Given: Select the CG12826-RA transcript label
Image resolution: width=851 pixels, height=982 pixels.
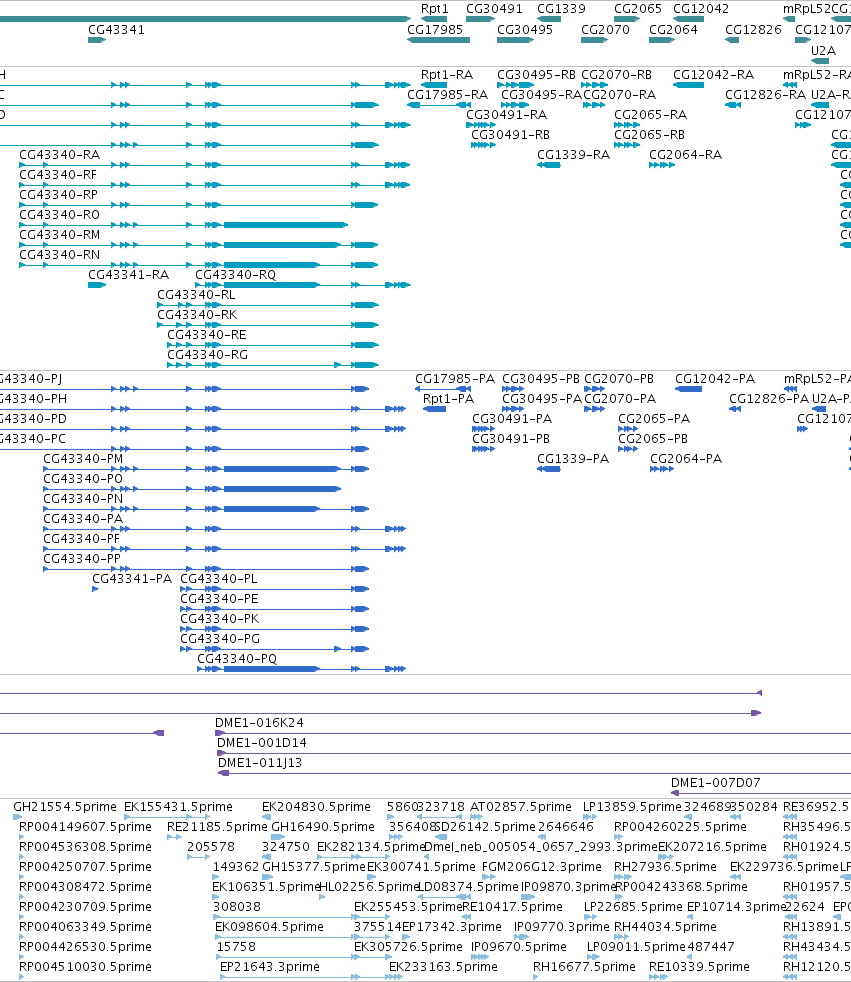Looking at the screenshot, I should point(765,95).
